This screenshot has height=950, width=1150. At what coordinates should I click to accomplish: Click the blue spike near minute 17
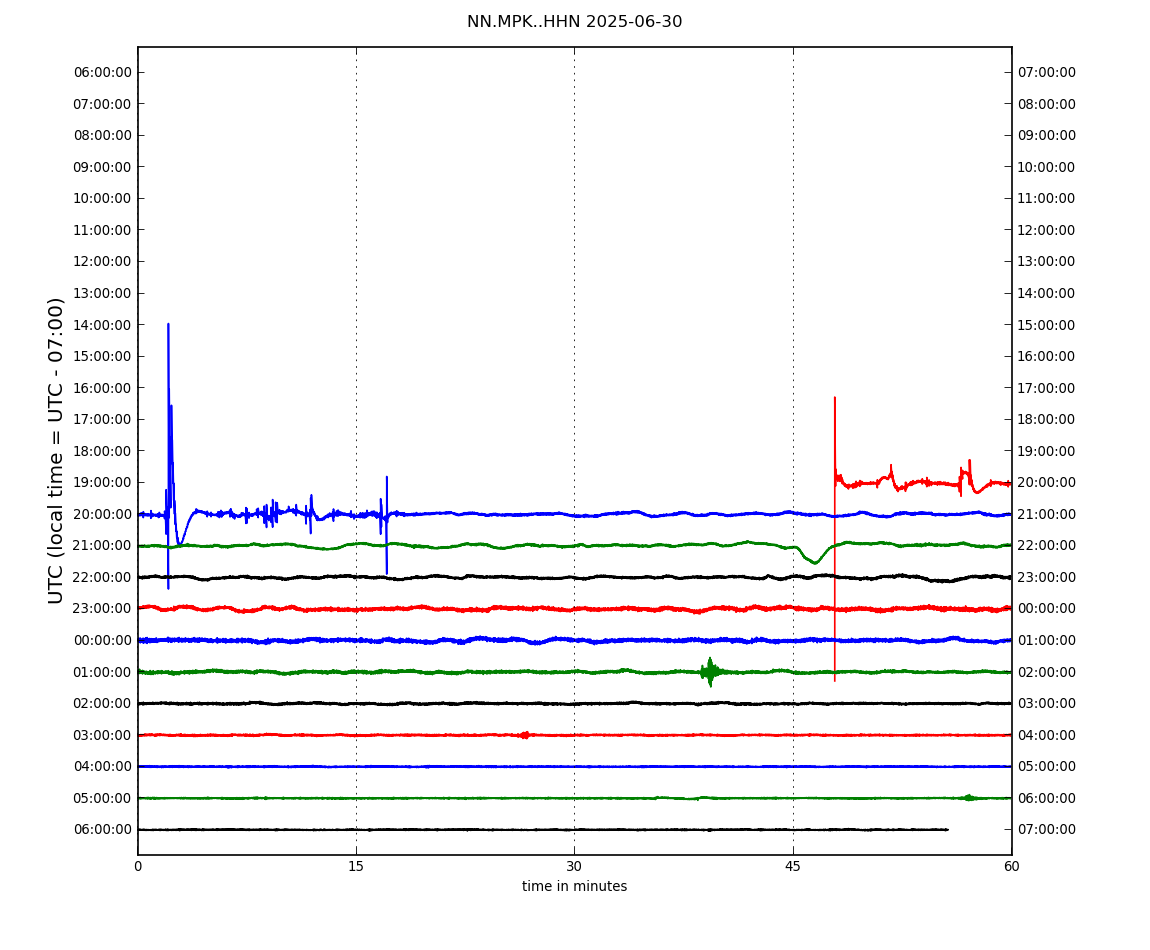387,525
